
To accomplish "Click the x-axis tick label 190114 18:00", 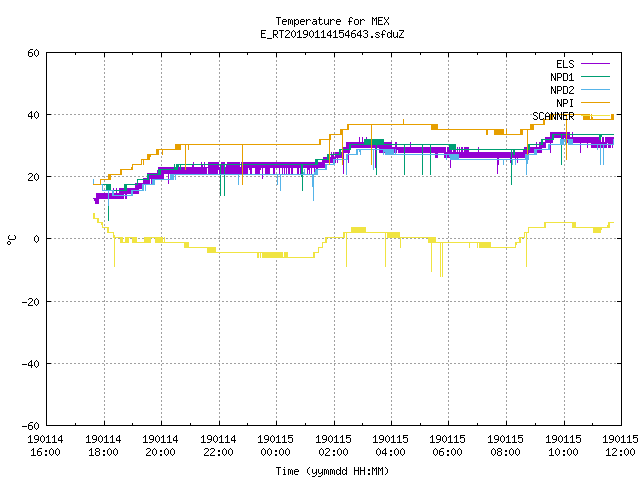I will pyautogui.click(x=103, y=446).
